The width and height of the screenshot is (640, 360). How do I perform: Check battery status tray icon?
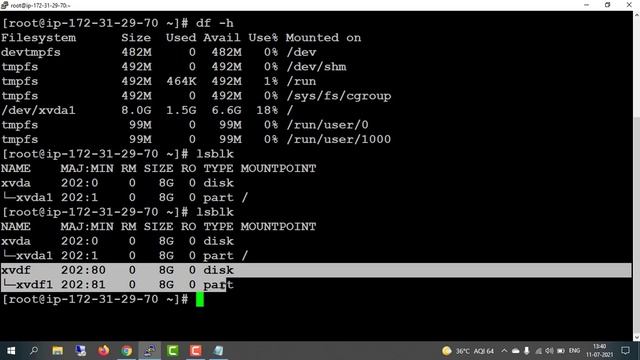tap(561, 351)
